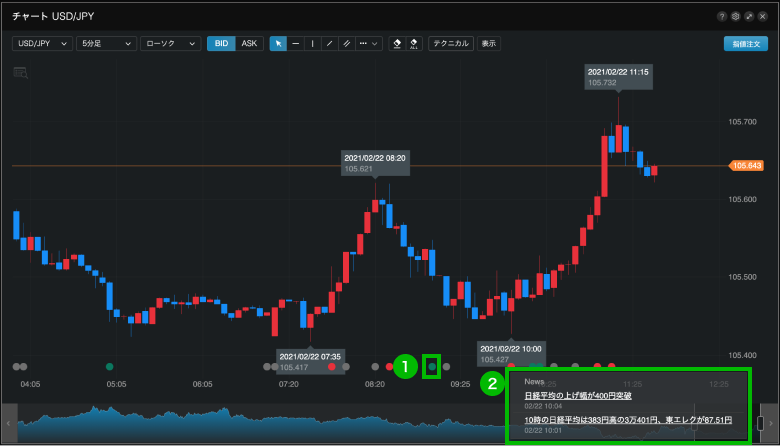The width and height of the screenshot is (780, 446).
Task: Select the trend line drawing tool
Action: (329, 44)
